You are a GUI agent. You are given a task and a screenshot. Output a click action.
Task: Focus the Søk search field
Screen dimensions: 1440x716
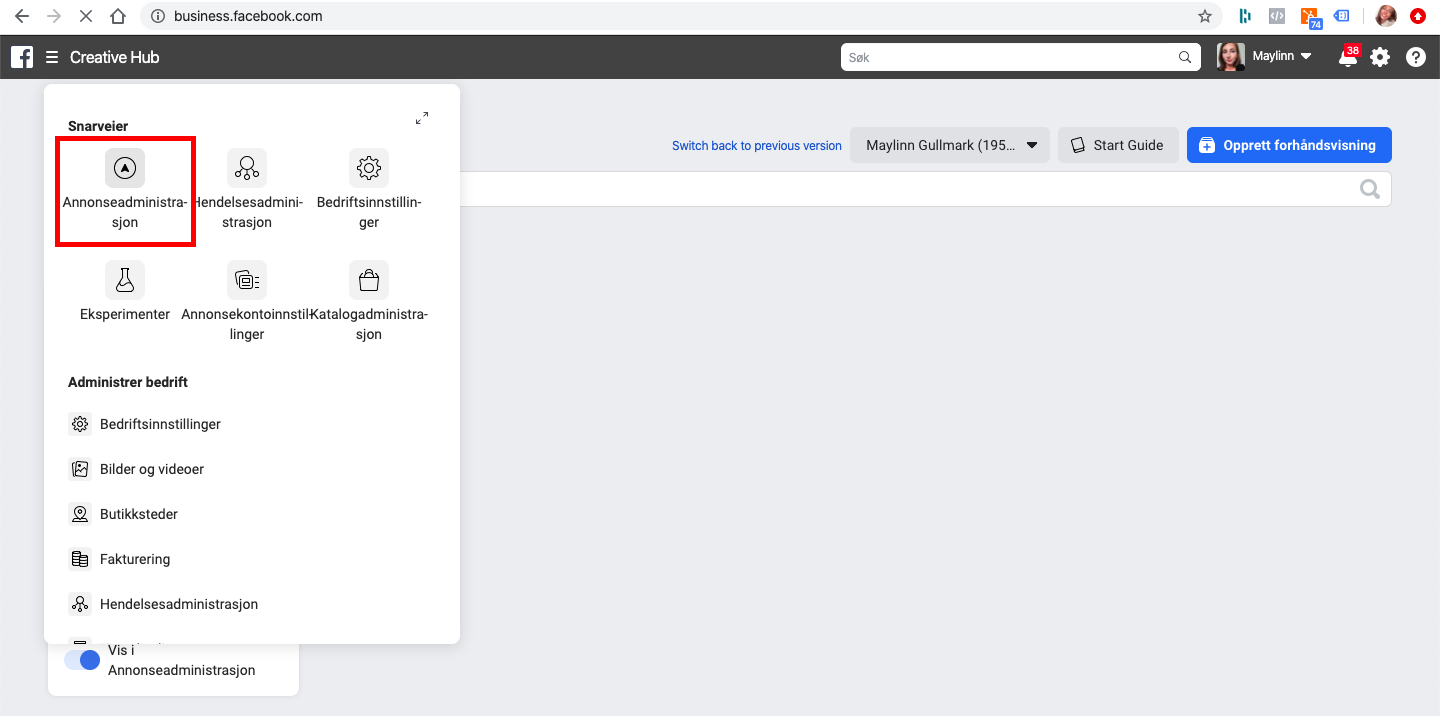click(x=1020, y=57)
